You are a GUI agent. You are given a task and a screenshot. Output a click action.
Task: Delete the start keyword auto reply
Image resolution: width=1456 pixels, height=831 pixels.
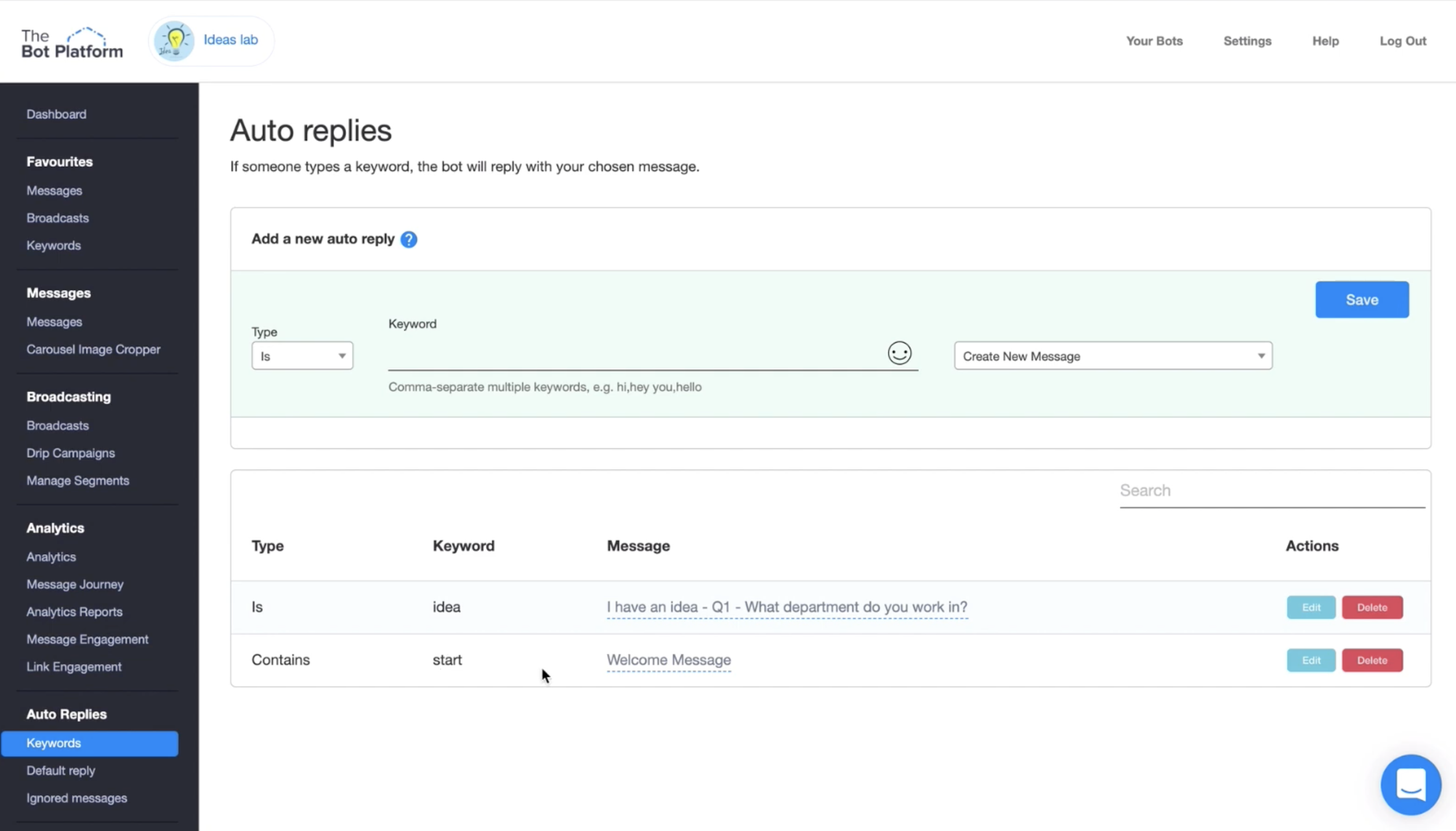click(1372, 660)
